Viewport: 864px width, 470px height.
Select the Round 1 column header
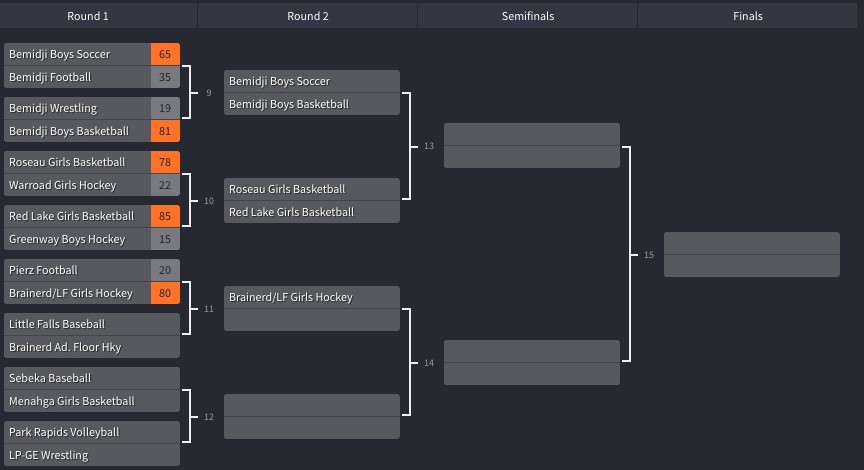coord(88,16)
